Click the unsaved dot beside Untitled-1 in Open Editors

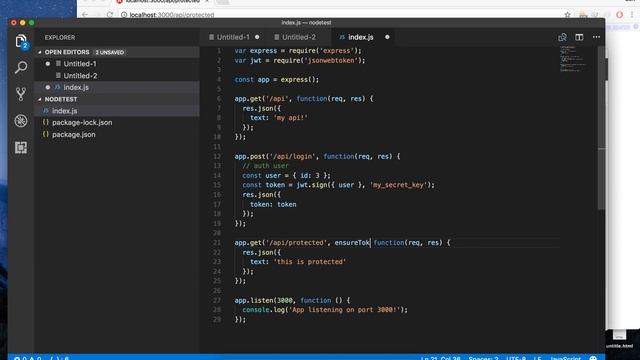point(48,64)
